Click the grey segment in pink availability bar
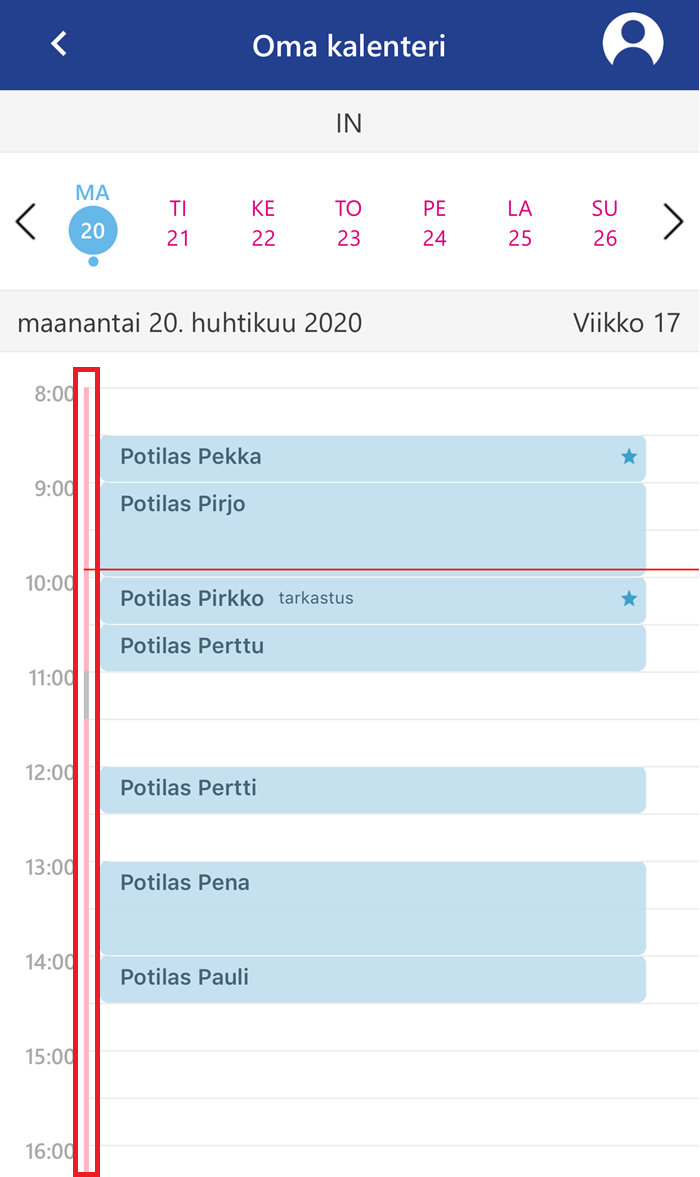The image size is (700, 1177). 87,694
